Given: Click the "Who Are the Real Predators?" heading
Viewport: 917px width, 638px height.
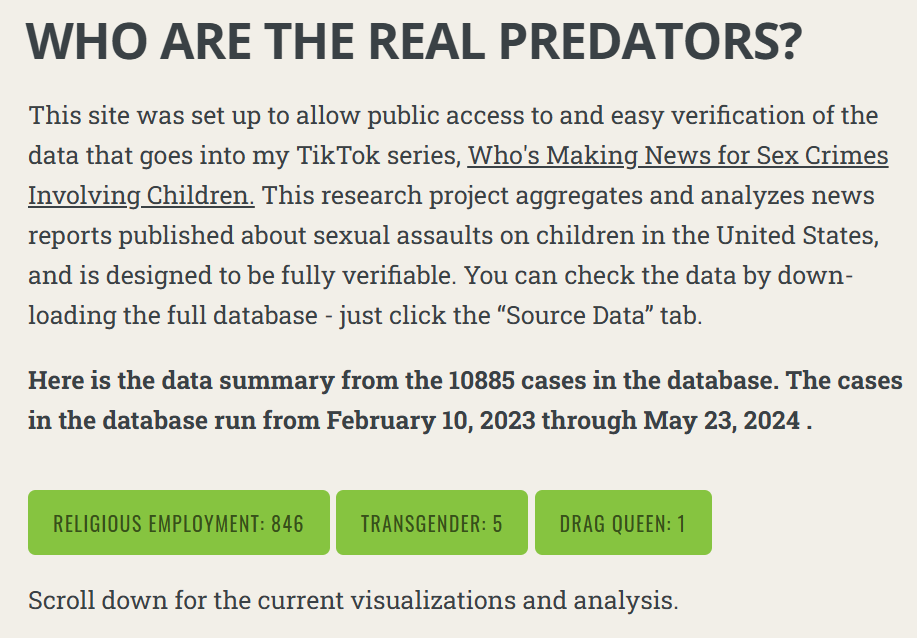Looking at the screenshot, I should (x=414, y=43).
